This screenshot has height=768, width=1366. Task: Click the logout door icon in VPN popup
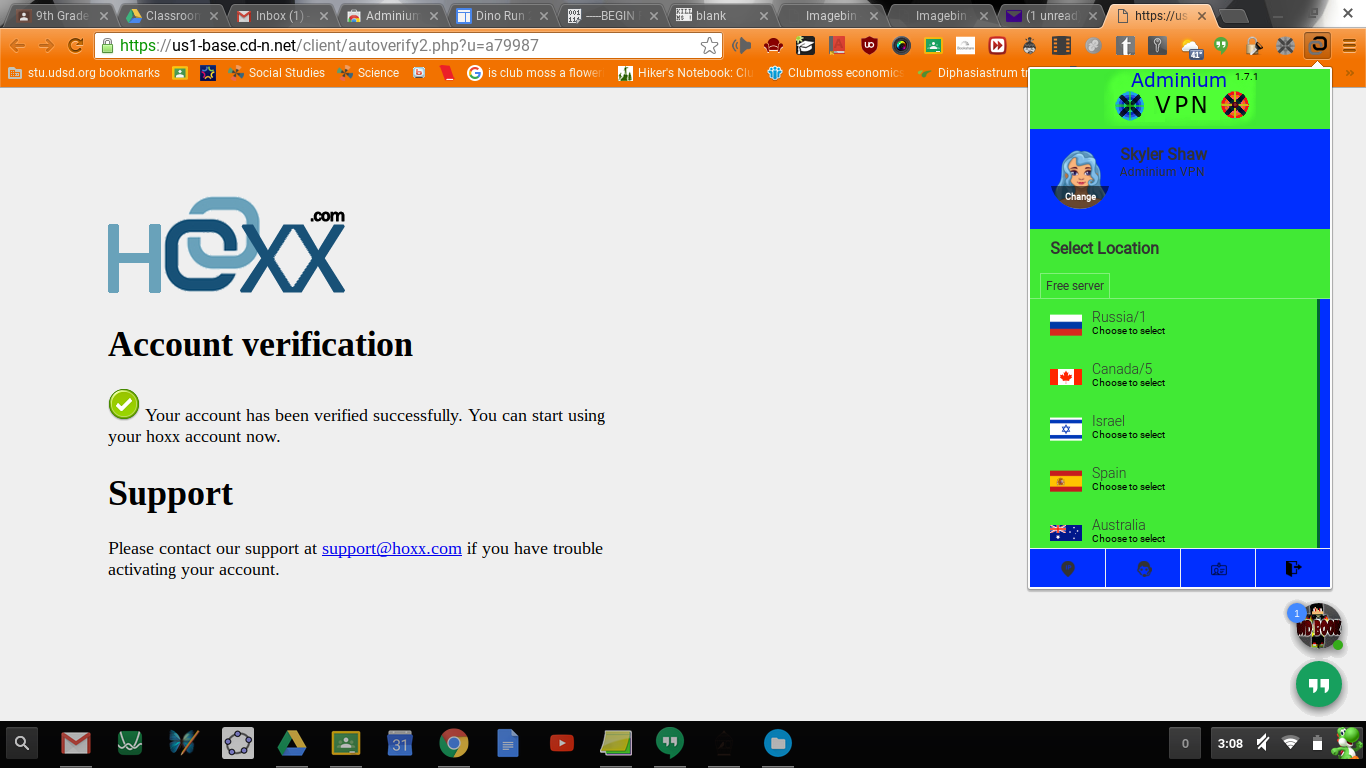1293,568
